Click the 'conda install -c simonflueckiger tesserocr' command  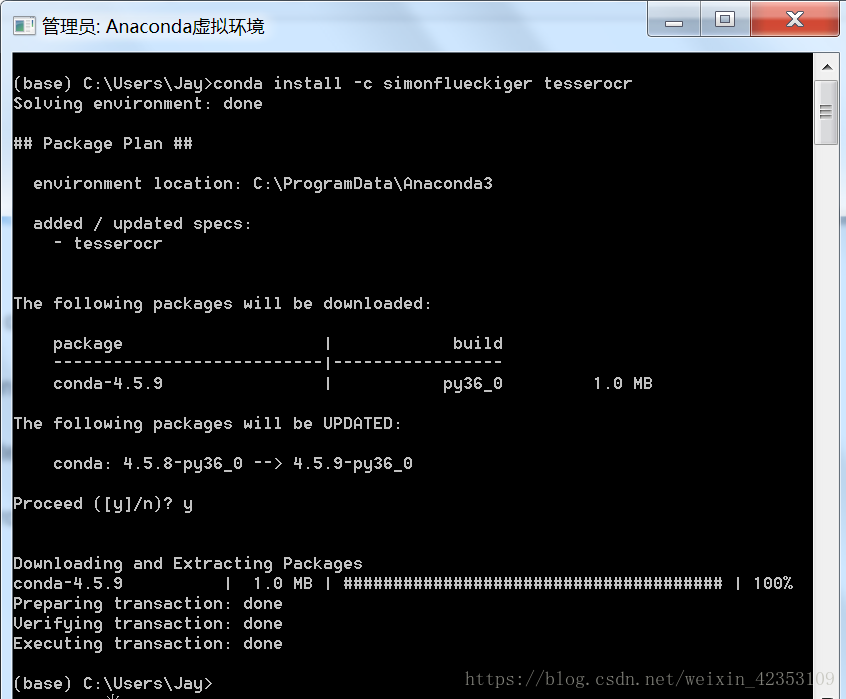click(422, 84)
